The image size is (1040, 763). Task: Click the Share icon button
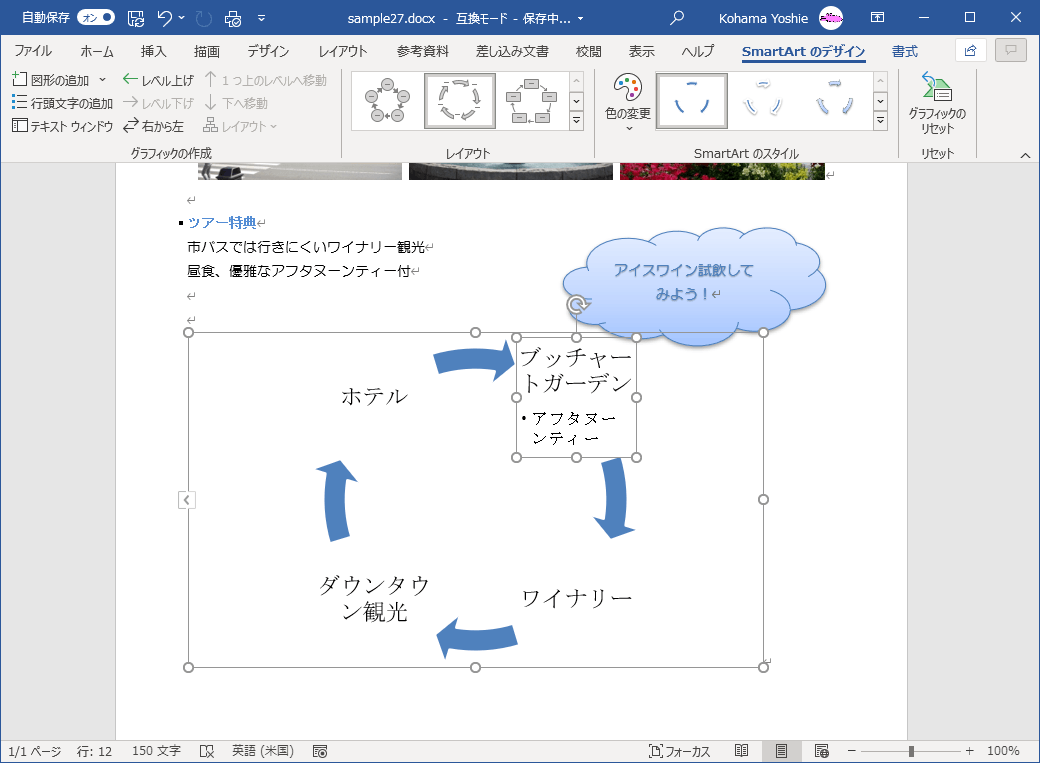[x=970, y=50]
